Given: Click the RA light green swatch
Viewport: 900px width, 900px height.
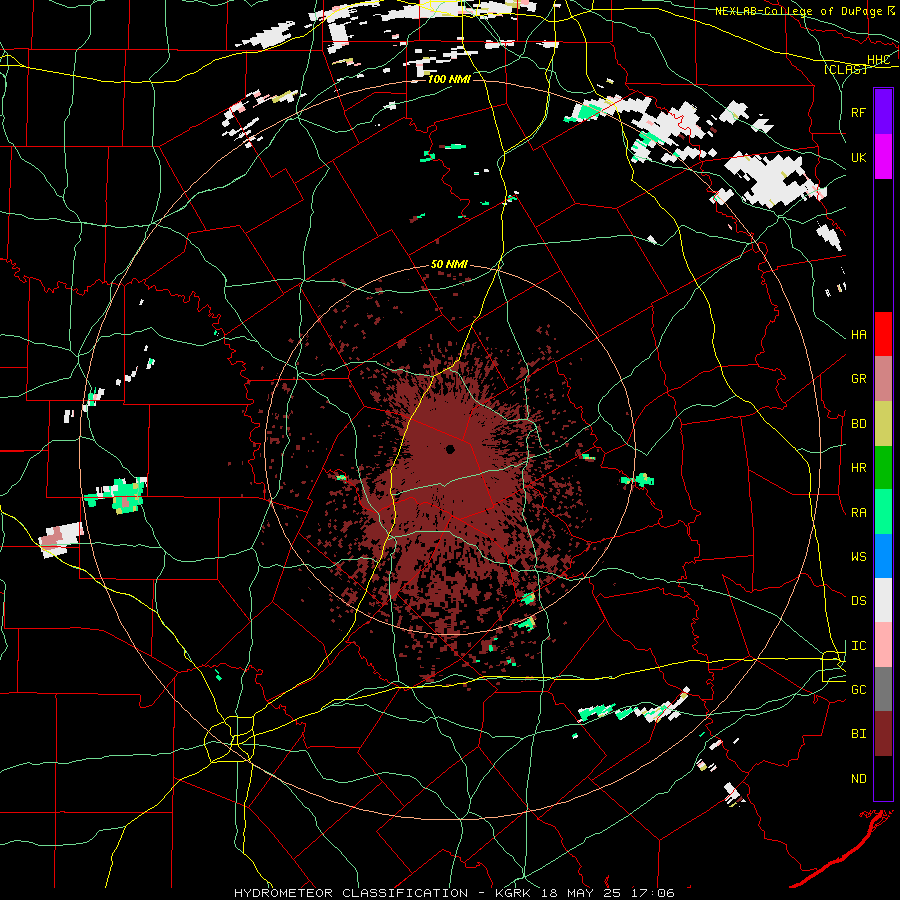Looking at the screenshot, I should pyautogui.click(x=883, y=512).
